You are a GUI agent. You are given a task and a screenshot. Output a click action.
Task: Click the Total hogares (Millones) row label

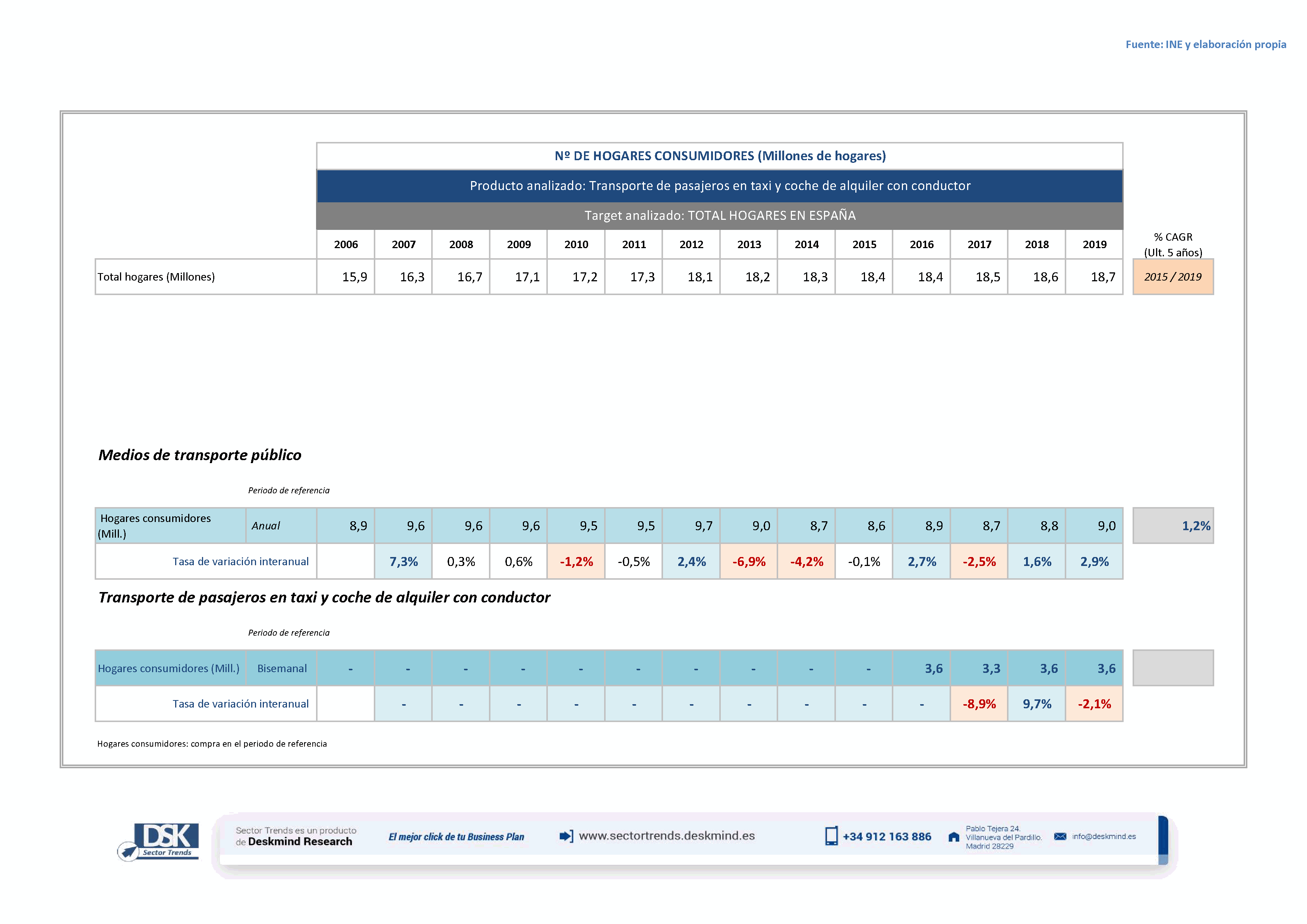pos(156,277)
